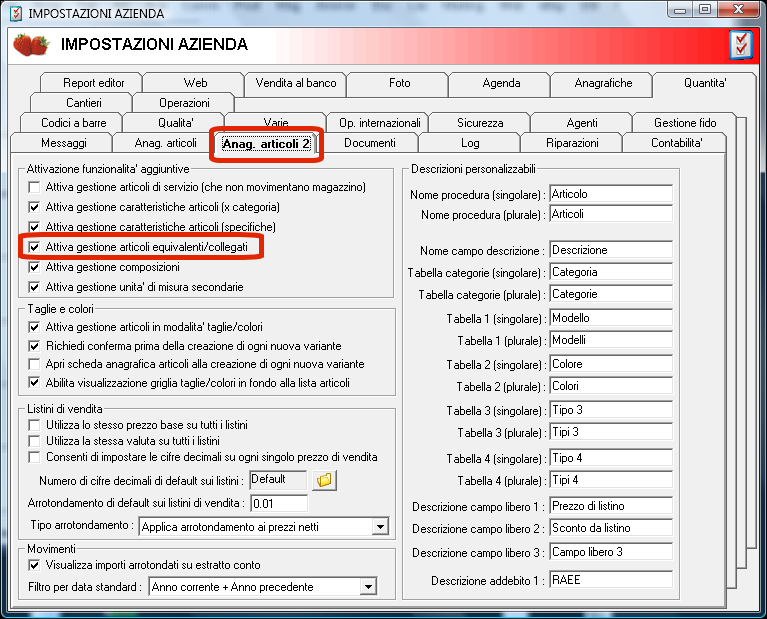Open the Operazioni tab
This screenshot has width=767, height=619.
(x=184, y=103)
